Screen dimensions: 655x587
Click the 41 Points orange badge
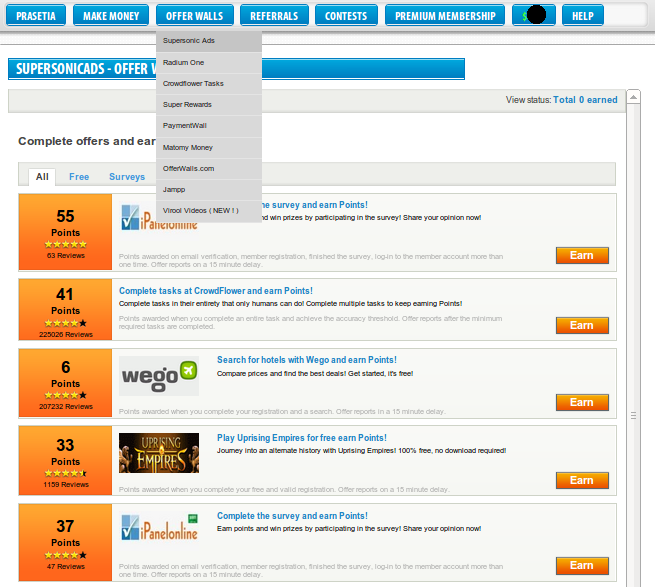pos(66,310)
